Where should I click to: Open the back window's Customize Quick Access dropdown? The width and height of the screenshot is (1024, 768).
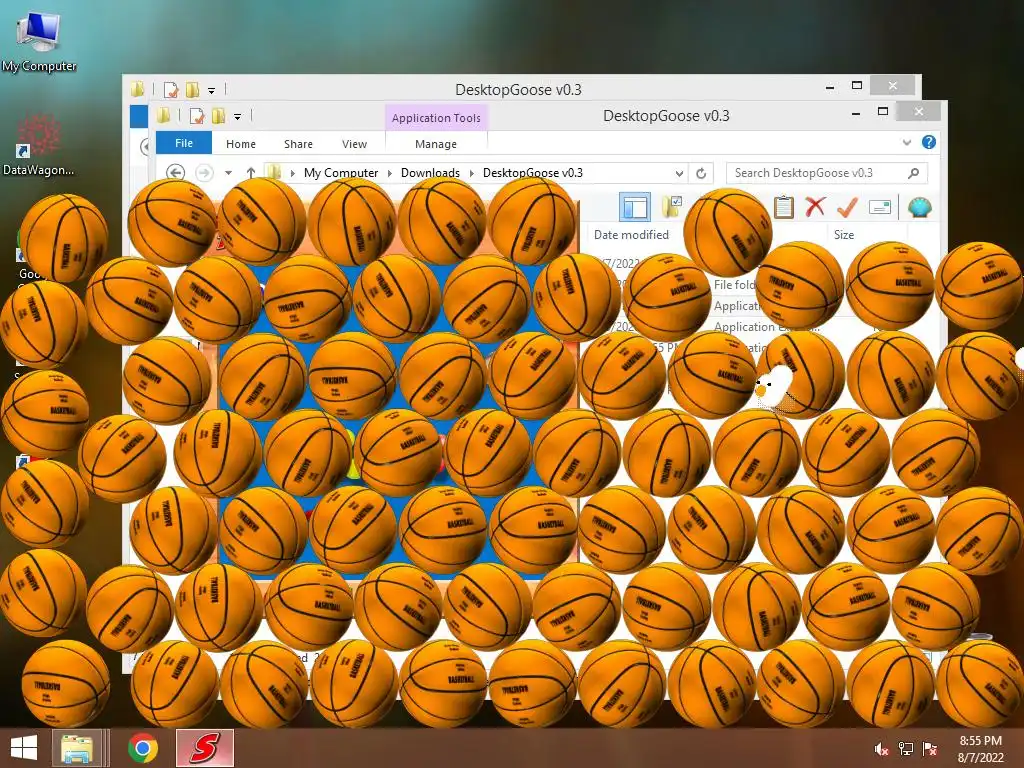point(212,91)
